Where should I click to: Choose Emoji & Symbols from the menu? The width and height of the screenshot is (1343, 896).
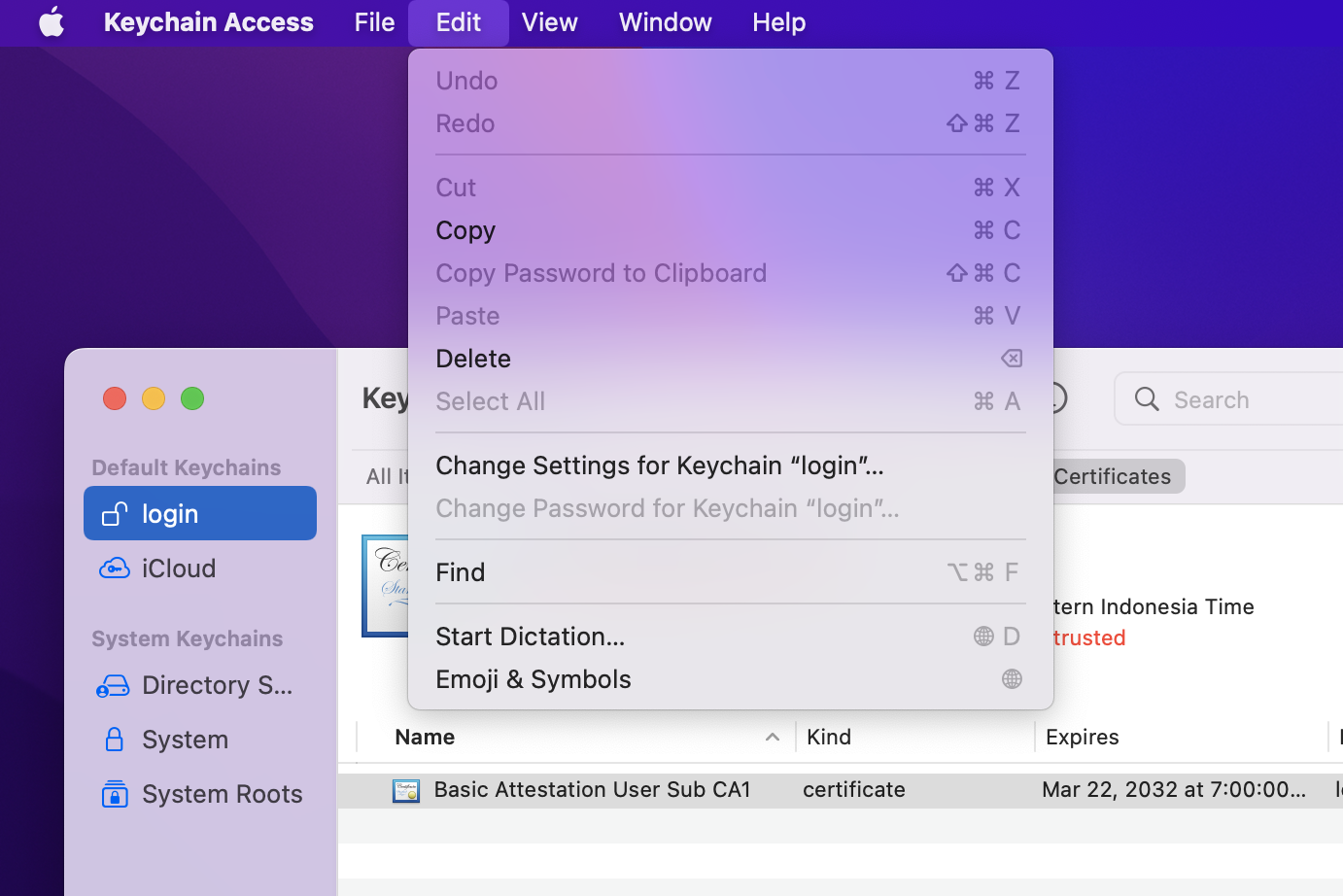(x=731, y=679)
